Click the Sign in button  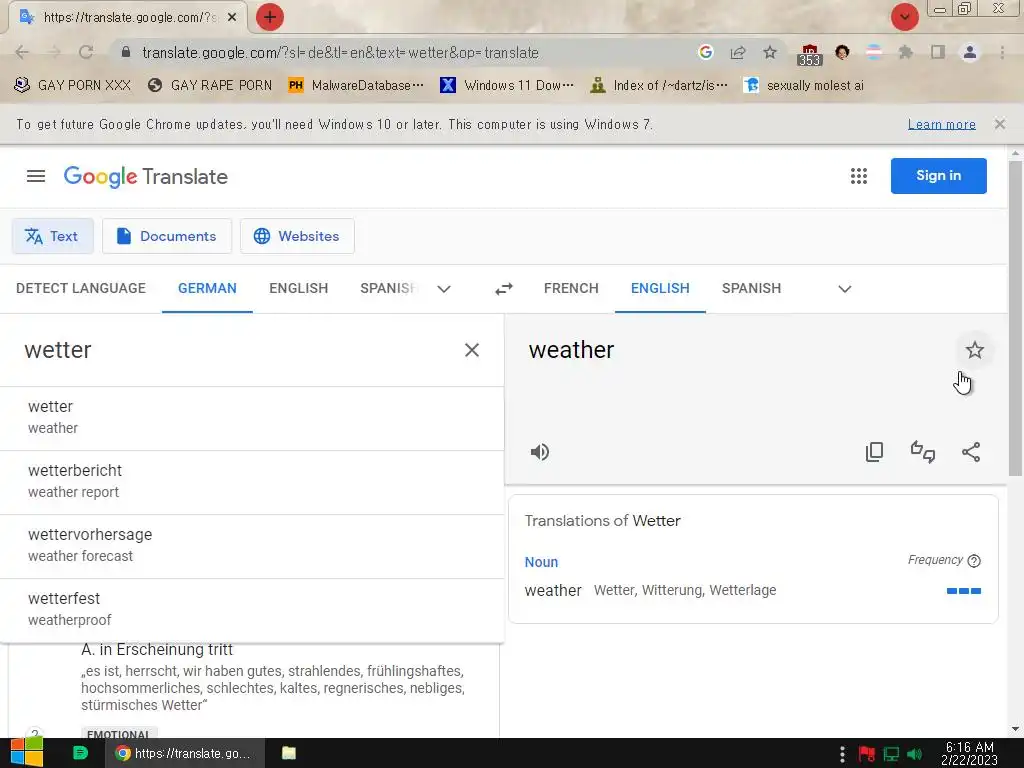[x=938, y=176]
